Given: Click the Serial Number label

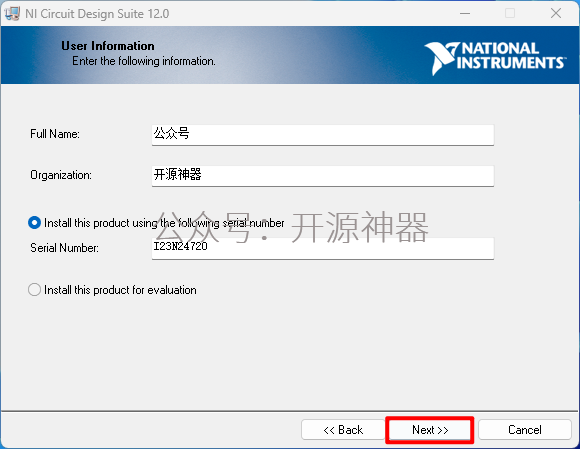Looking at the screenshot, I should (x=64, y=248).
